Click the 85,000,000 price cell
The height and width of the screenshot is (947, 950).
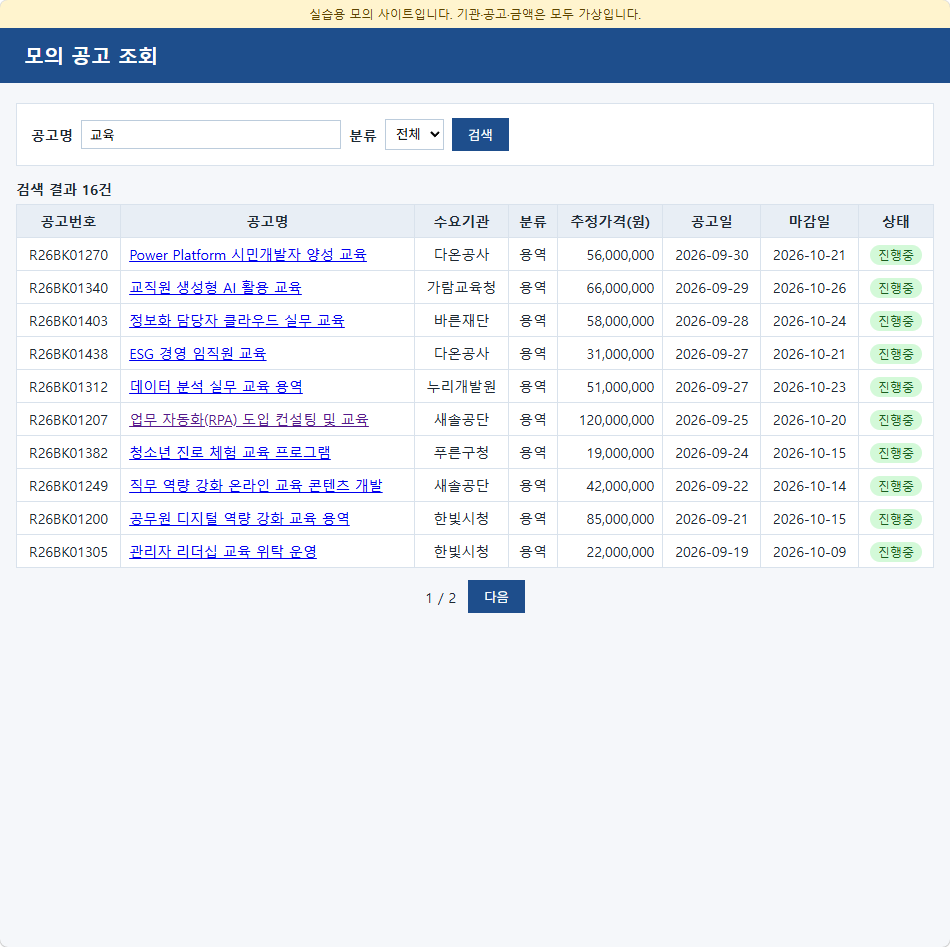coord(610,519)
